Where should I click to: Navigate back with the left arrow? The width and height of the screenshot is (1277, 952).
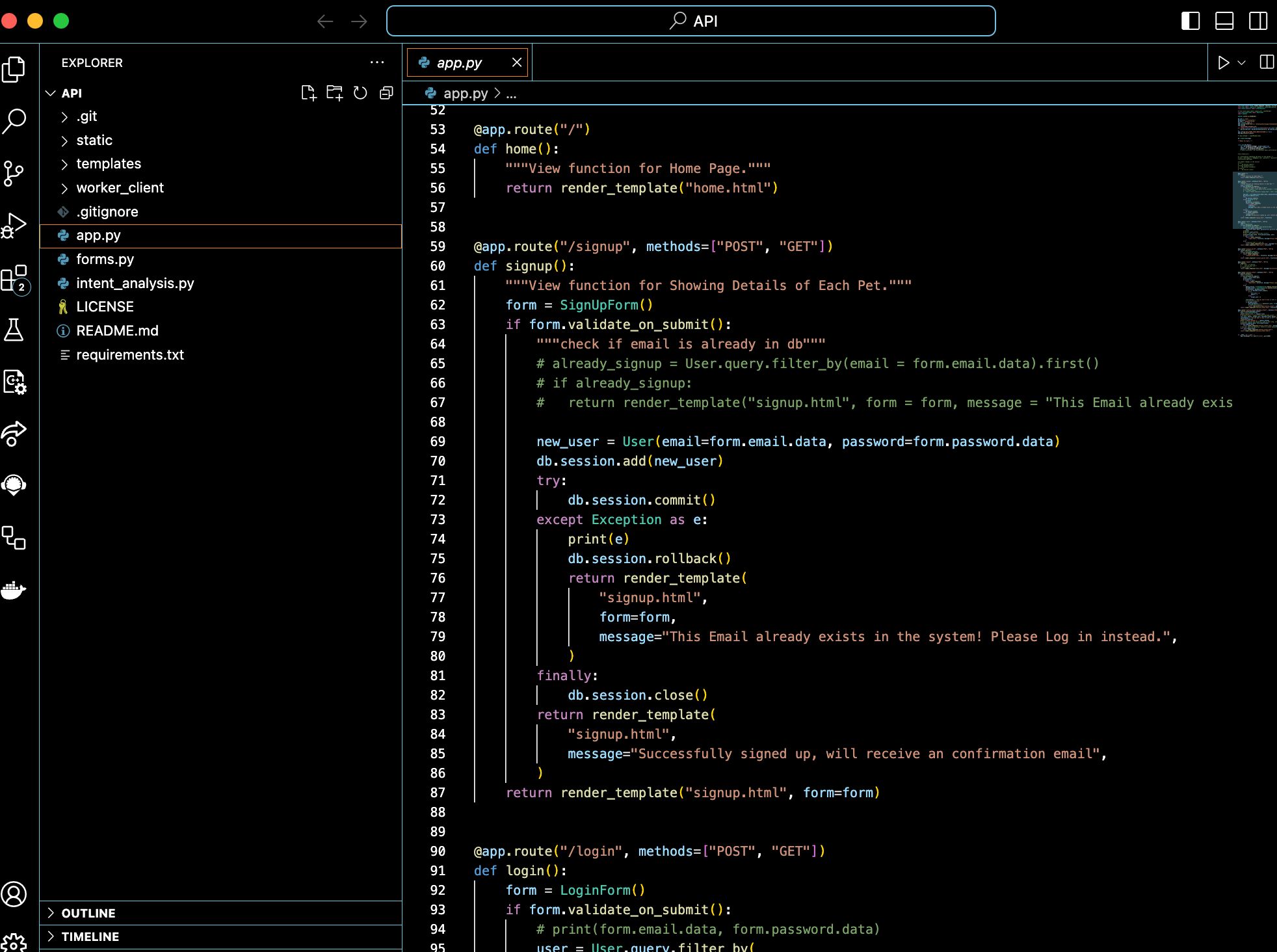coord(325,21)
